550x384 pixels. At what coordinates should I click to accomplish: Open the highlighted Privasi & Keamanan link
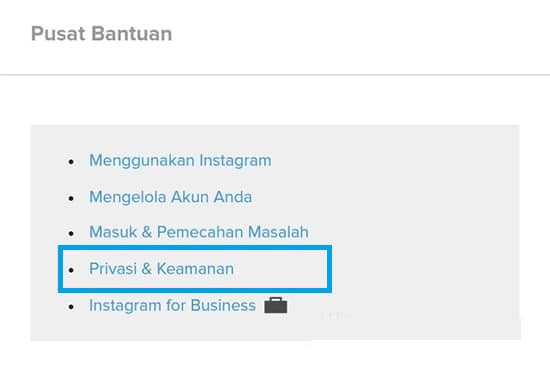tap(161, 269)
